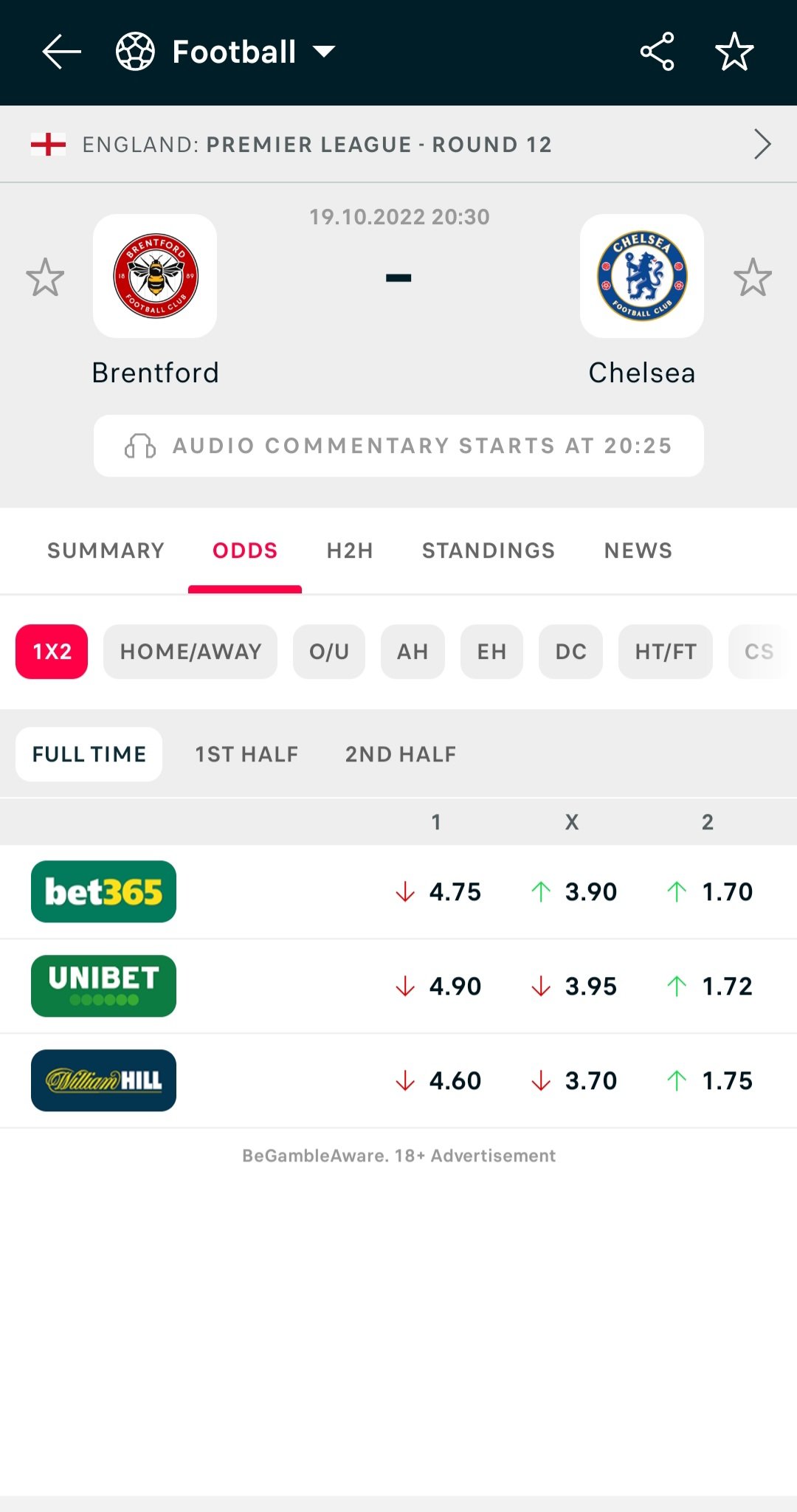Choose the 1ST HALF period
This screenshot has width=797, height=1512.
pyautogui.click(x=246, y=754)
